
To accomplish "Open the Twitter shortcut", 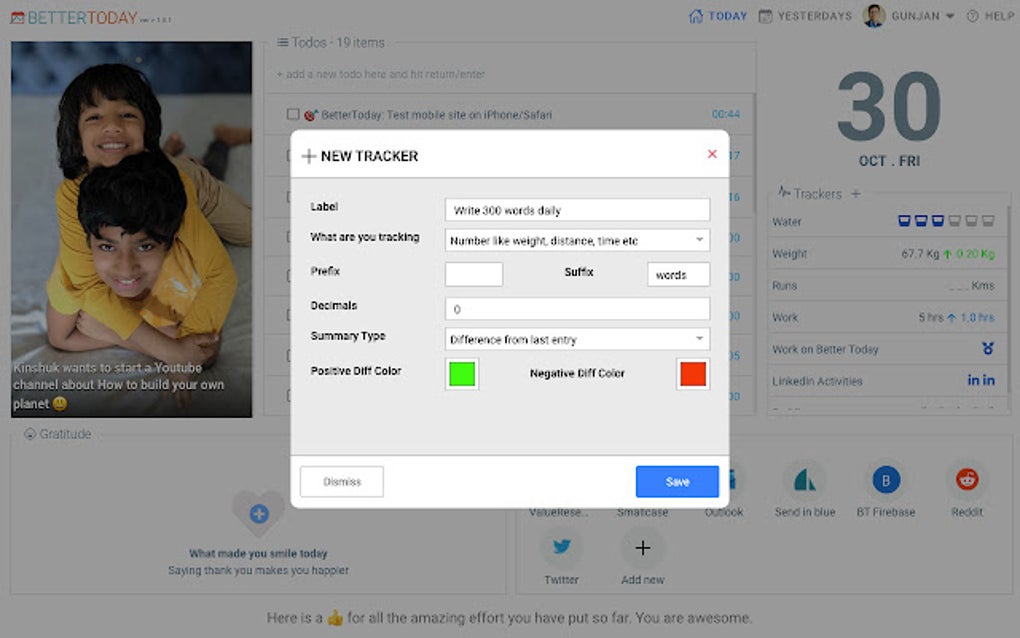I will (561, 557).
